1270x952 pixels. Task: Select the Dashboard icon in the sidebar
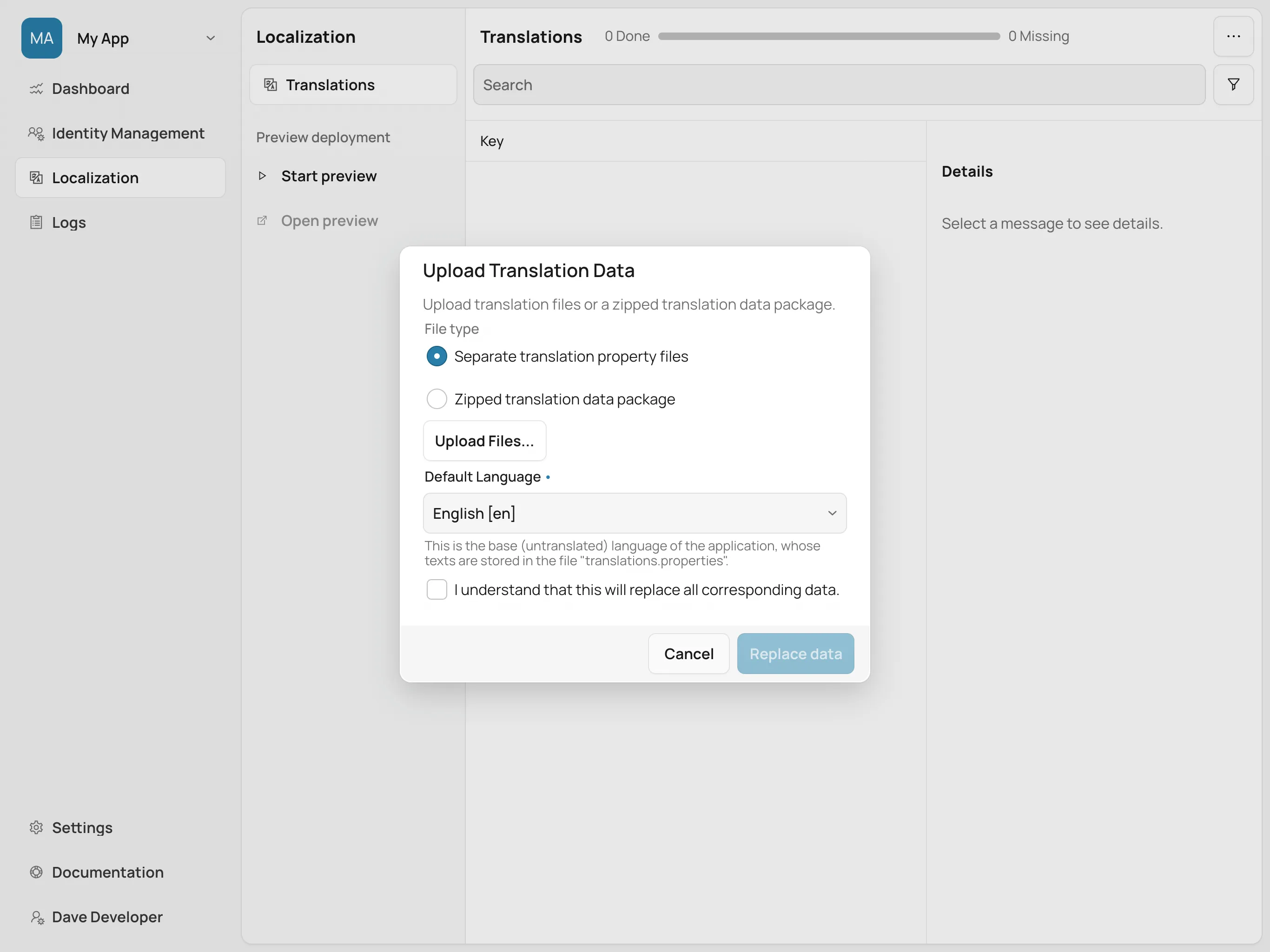click(x=36, y=89)
